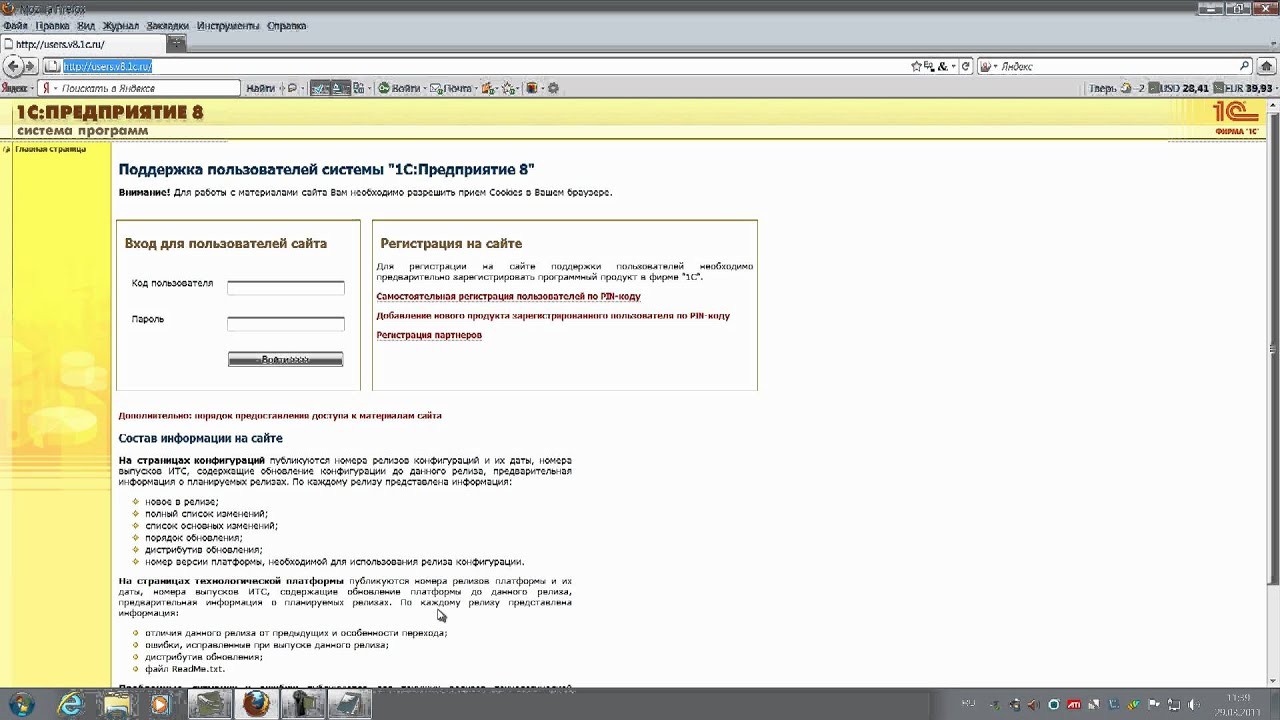Image resolution: width=1280 pixels, height=720 pixels.
Task: Click the Windows Start button
Action: (x=20, y=704)
